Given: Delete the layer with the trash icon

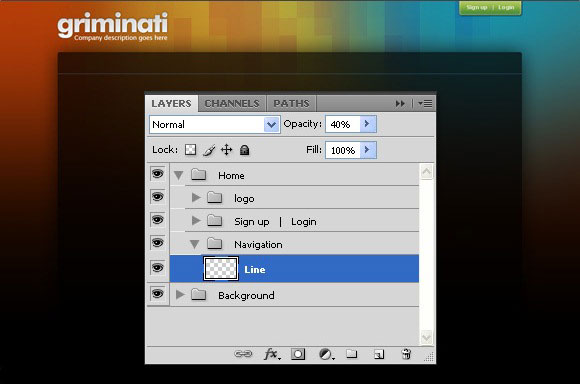Looking at the screenshot, I should pos(406,354).
